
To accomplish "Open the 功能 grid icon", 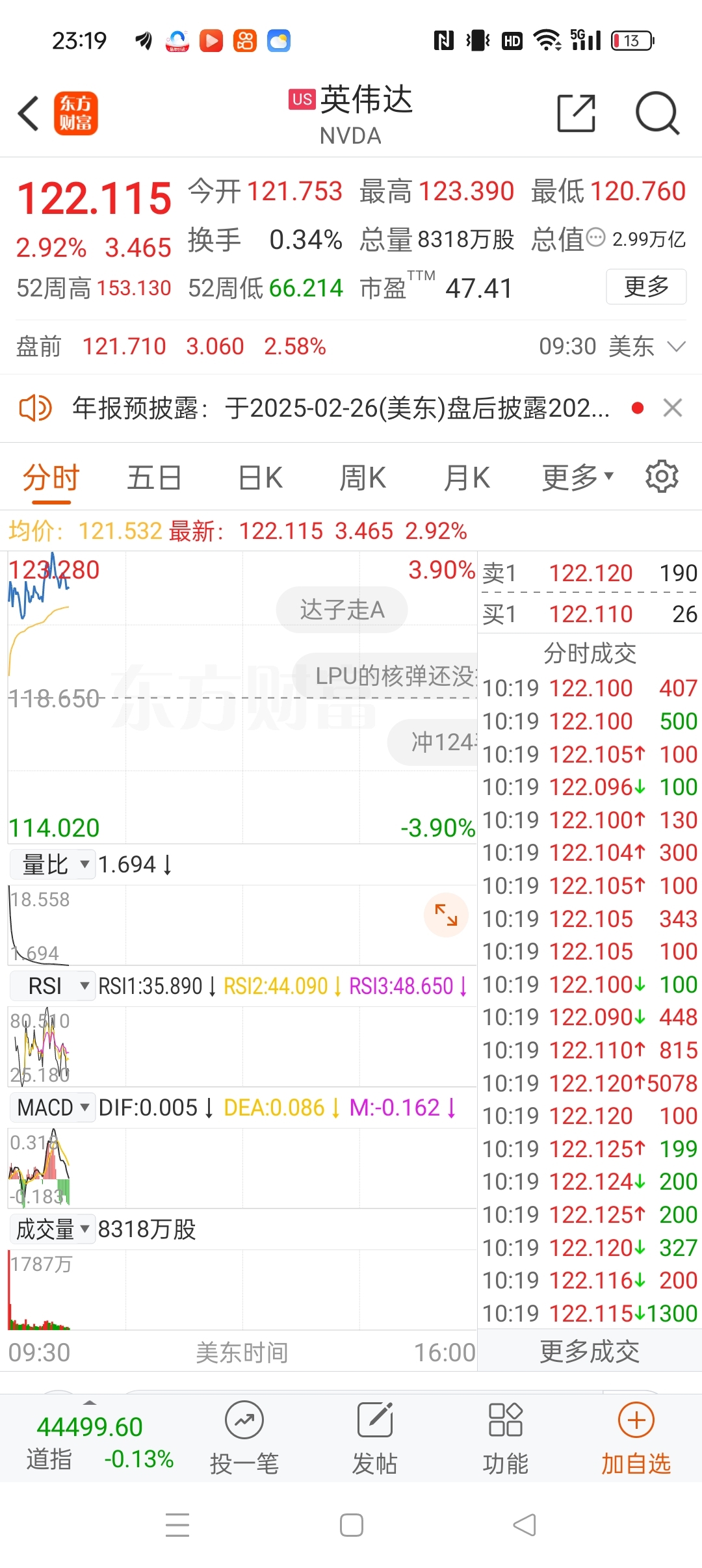I will click(x=505, y=1420).
